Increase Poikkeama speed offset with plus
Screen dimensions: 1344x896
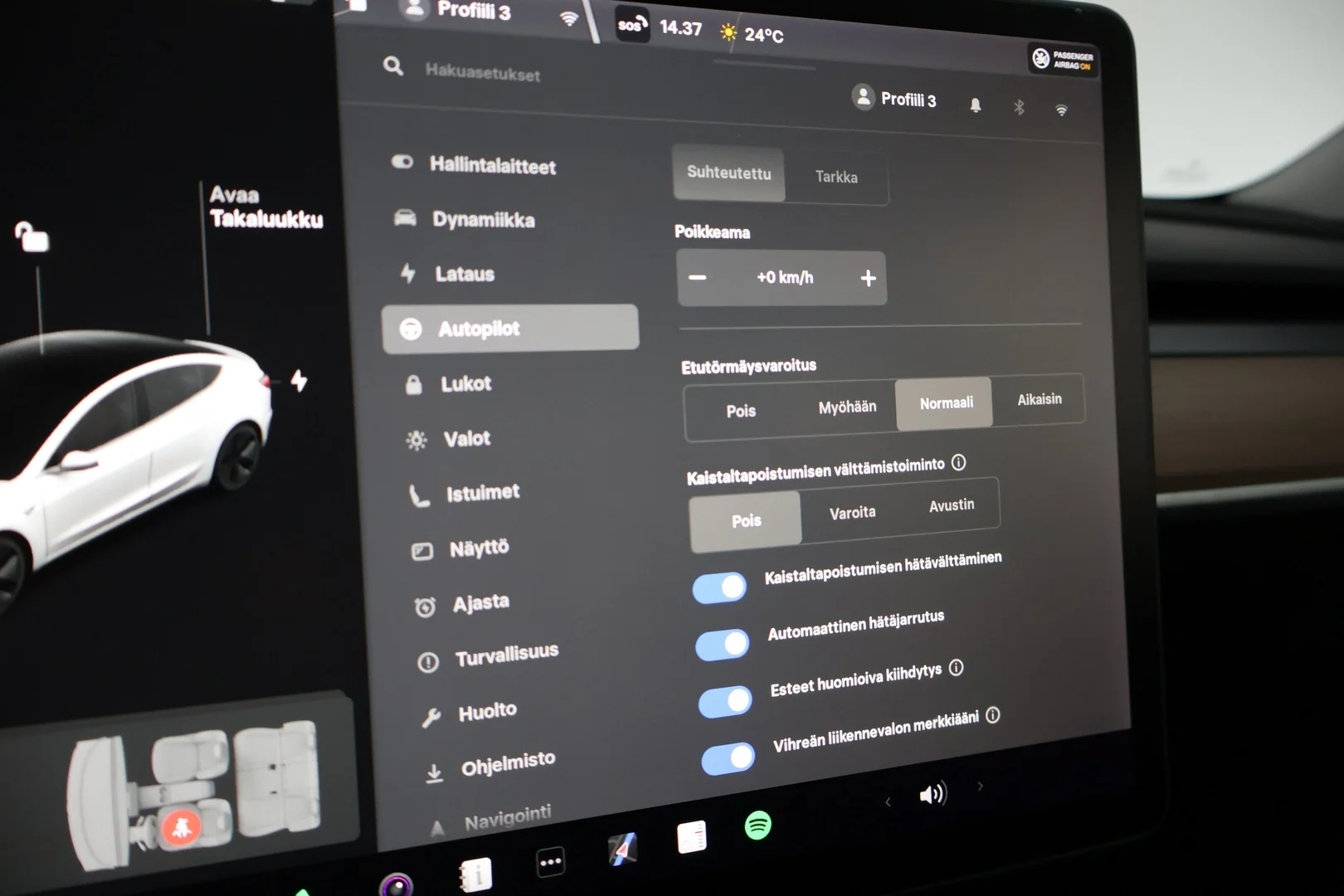point(868,279)
